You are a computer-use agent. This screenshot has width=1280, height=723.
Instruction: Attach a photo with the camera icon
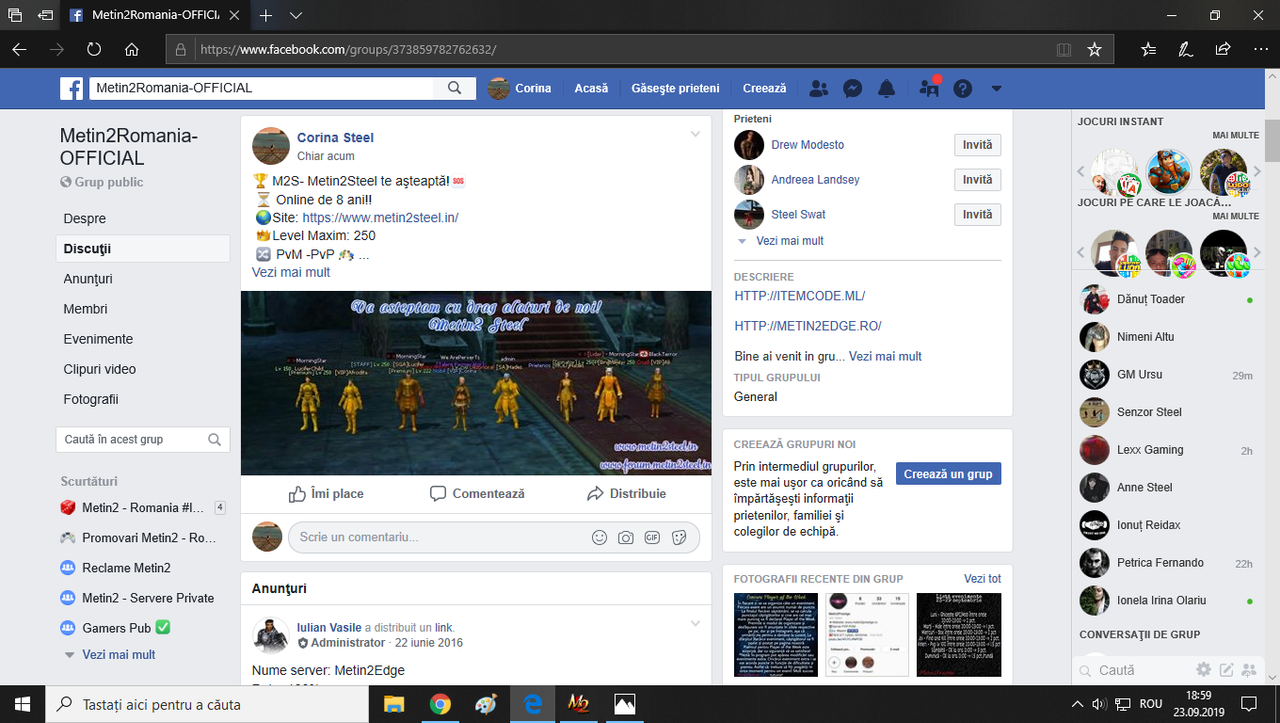click(626, 537)
